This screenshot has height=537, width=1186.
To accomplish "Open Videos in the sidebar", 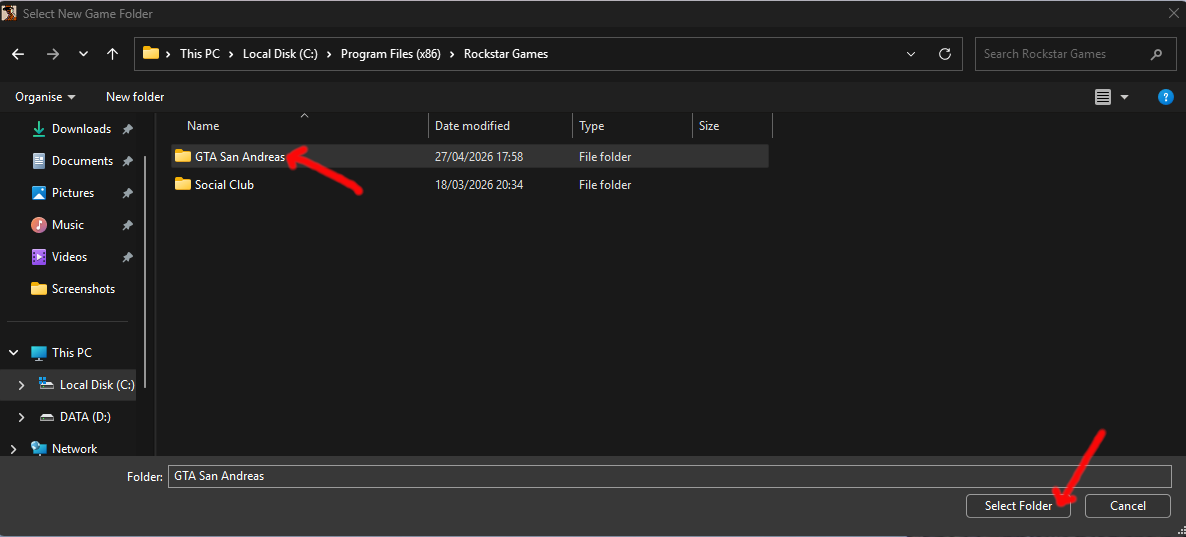I will 69,257.
